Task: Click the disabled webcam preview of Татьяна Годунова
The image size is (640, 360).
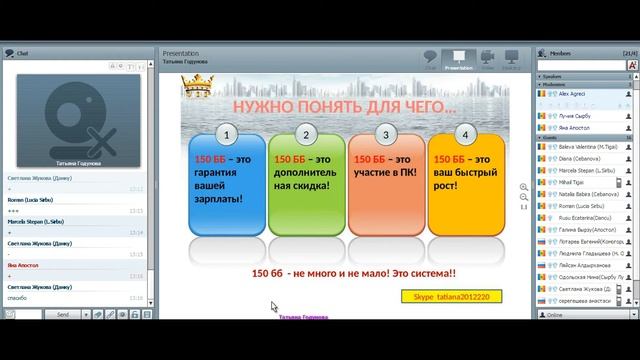Action: coord(78,120)
